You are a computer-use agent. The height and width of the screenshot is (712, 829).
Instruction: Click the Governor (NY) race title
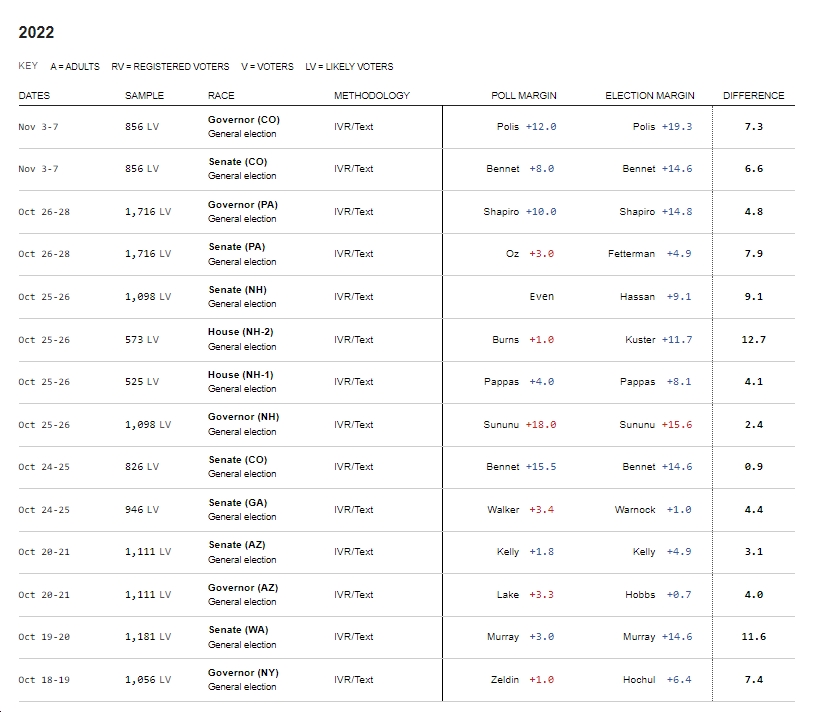pyautogui.click(x=243, y=673)
